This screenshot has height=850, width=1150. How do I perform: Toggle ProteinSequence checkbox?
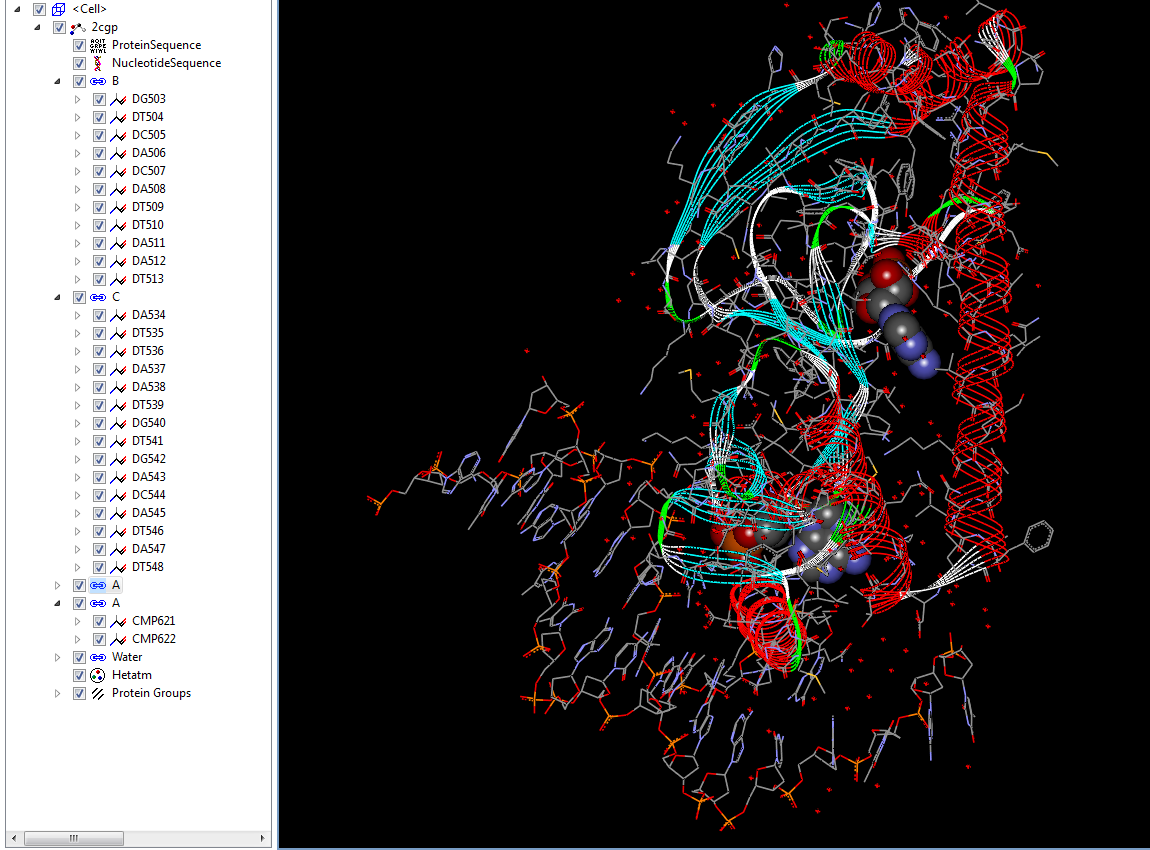point(79,45)
